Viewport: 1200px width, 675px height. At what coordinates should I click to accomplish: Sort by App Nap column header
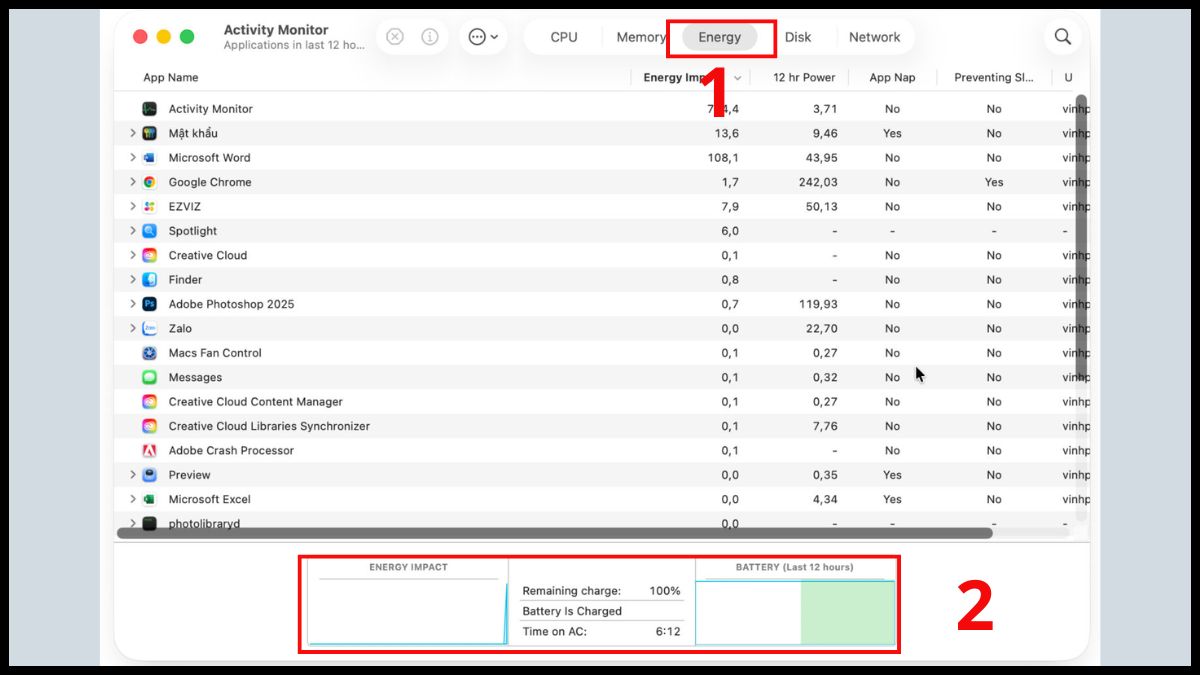(892, 77)
